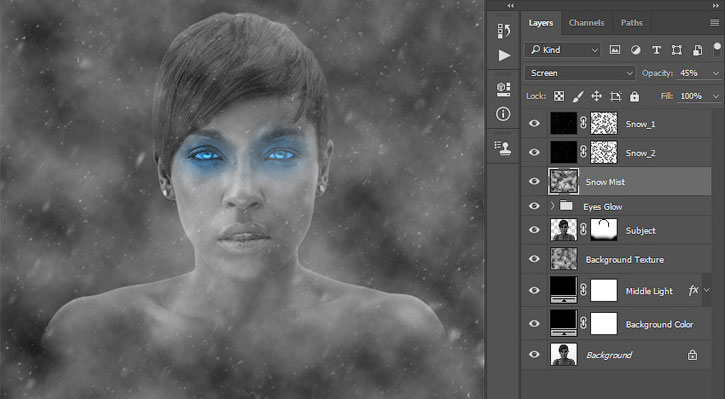Hide the Background Color layer
The height and width of the screenshot is (399, 725).
(x=534, y=324)
